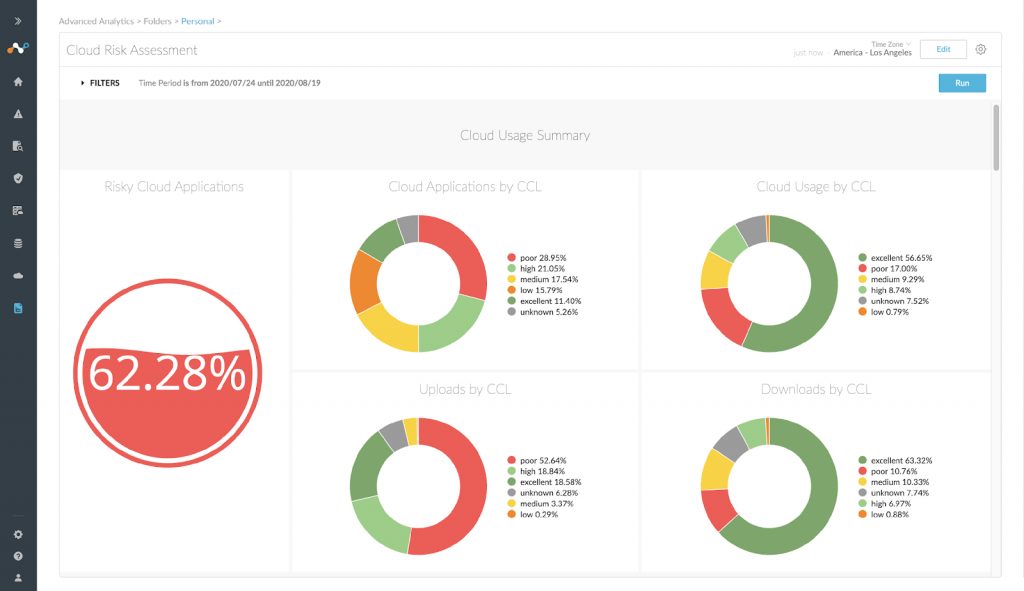
Task: Open the Home icon in sidebar
Action: [18, 82]
